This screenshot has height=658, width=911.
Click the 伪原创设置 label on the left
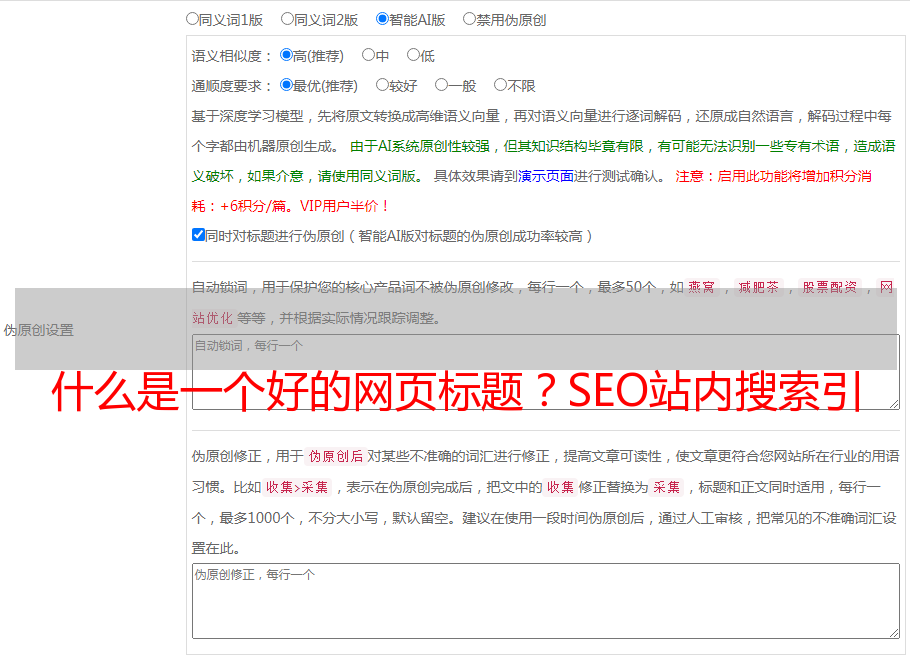point(38,330)
